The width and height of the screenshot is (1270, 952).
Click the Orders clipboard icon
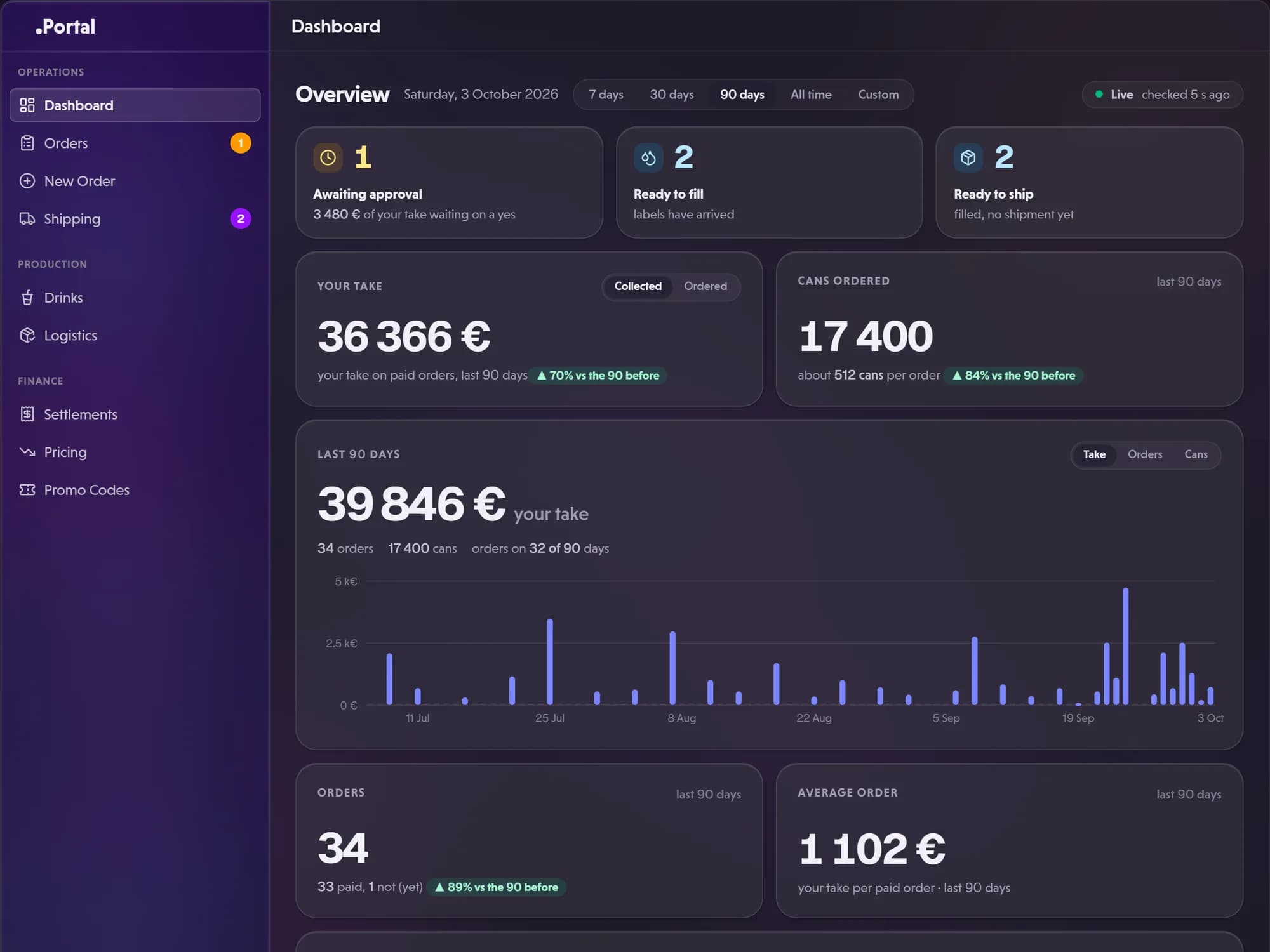pyautogui.click(x=27, y=143)
